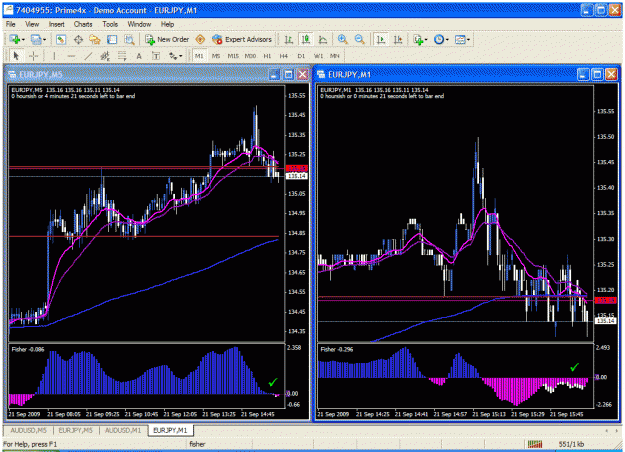Zoom out on the chart

pyautogui.click(x=359, y=39)
